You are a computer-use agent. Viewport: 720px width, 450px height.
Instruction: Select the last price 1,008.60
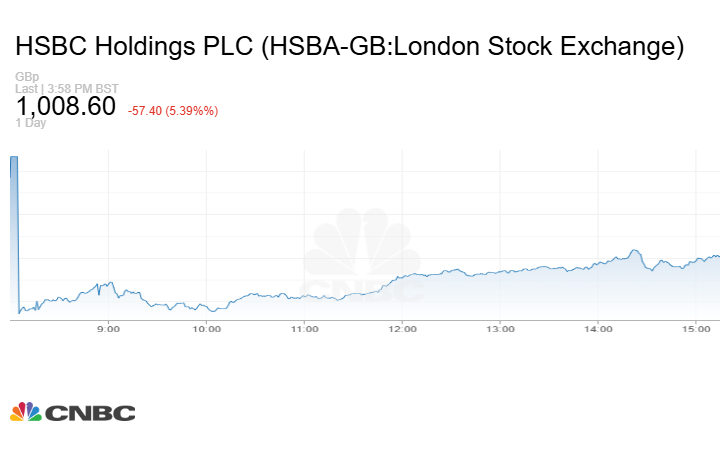(66, 106)
